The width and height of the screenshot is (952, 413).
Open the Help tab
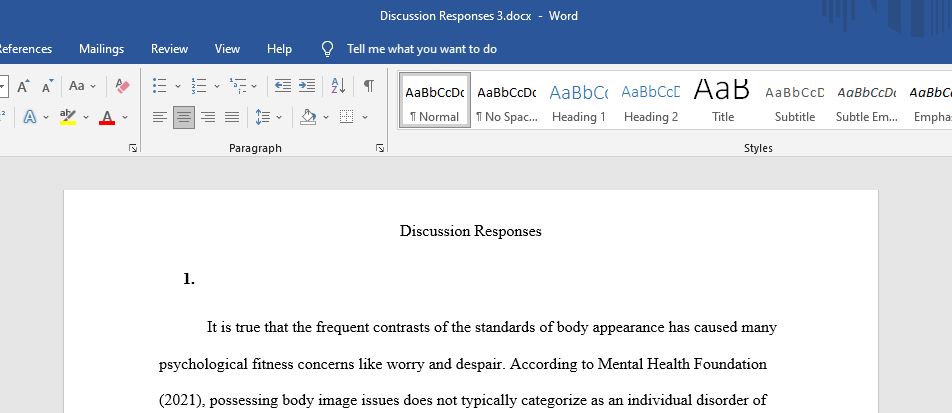click(279, 49)
